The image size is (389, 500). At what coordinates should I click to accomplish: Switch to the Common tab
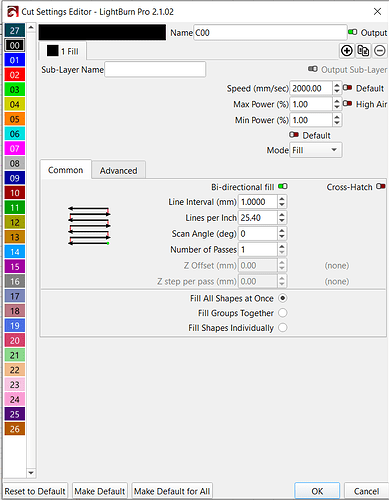(65, 170)
